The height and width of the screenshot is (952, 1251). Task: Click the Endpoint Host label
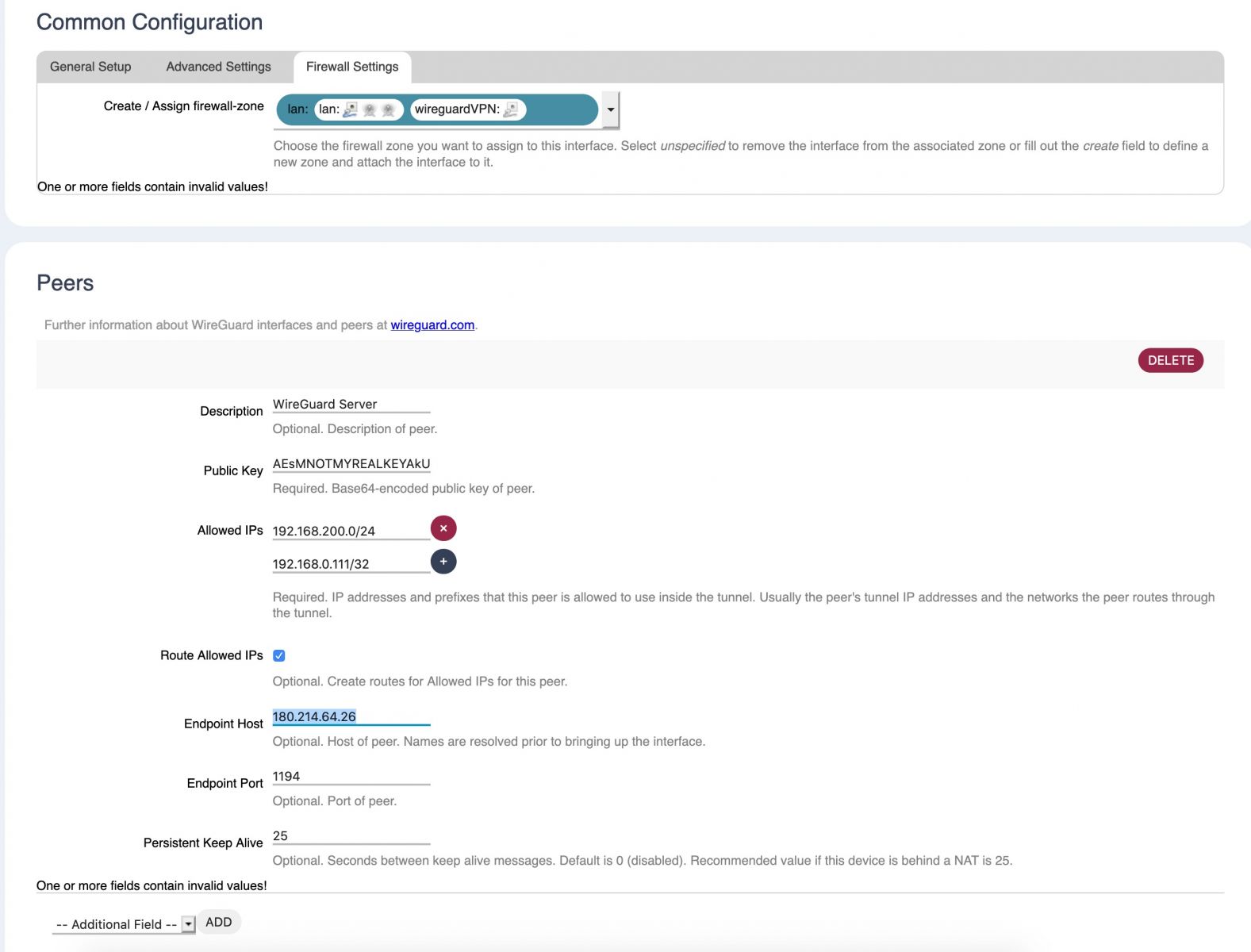point(223,724)
